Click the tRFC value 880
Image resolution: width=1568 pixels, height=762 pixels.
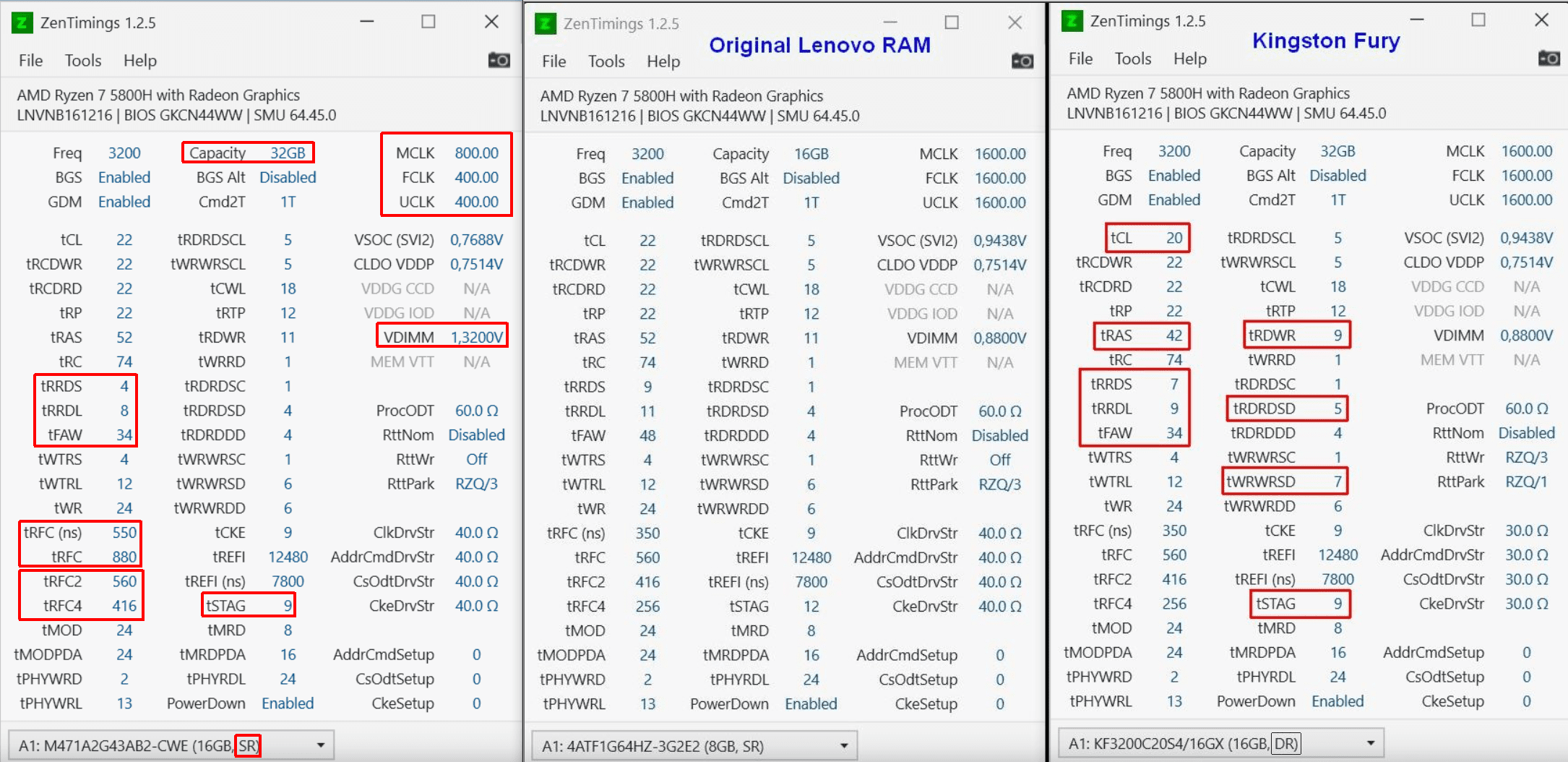124,557
